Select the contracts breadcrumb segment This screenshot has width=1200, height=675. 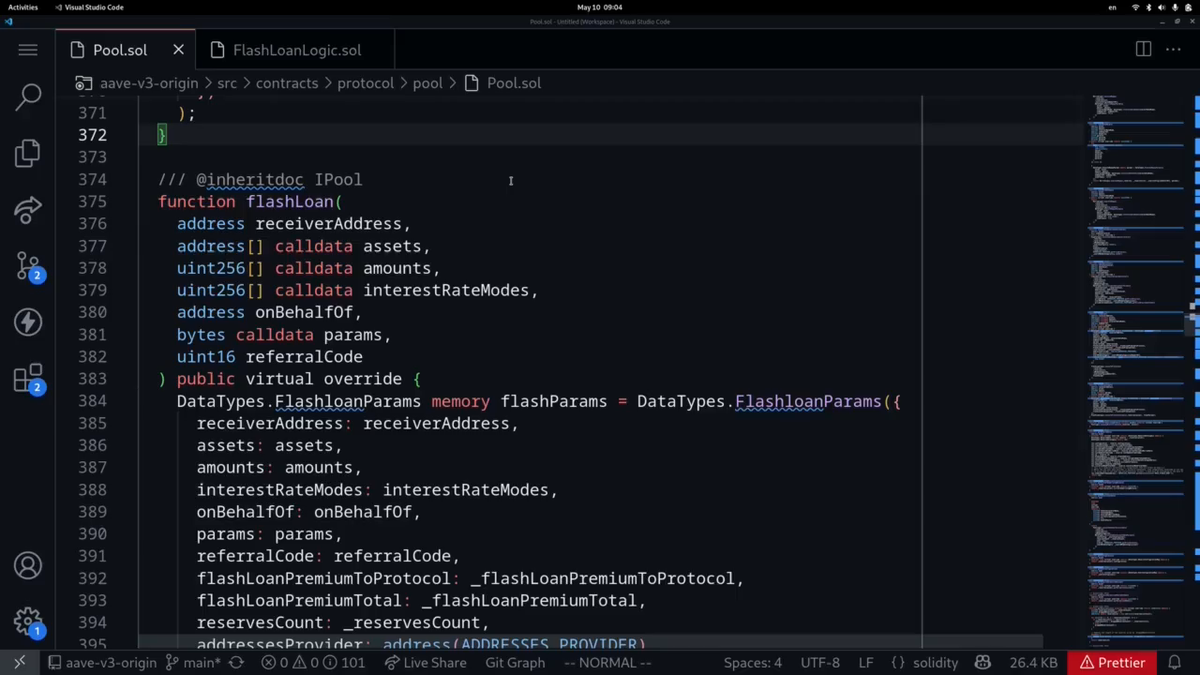287,83
